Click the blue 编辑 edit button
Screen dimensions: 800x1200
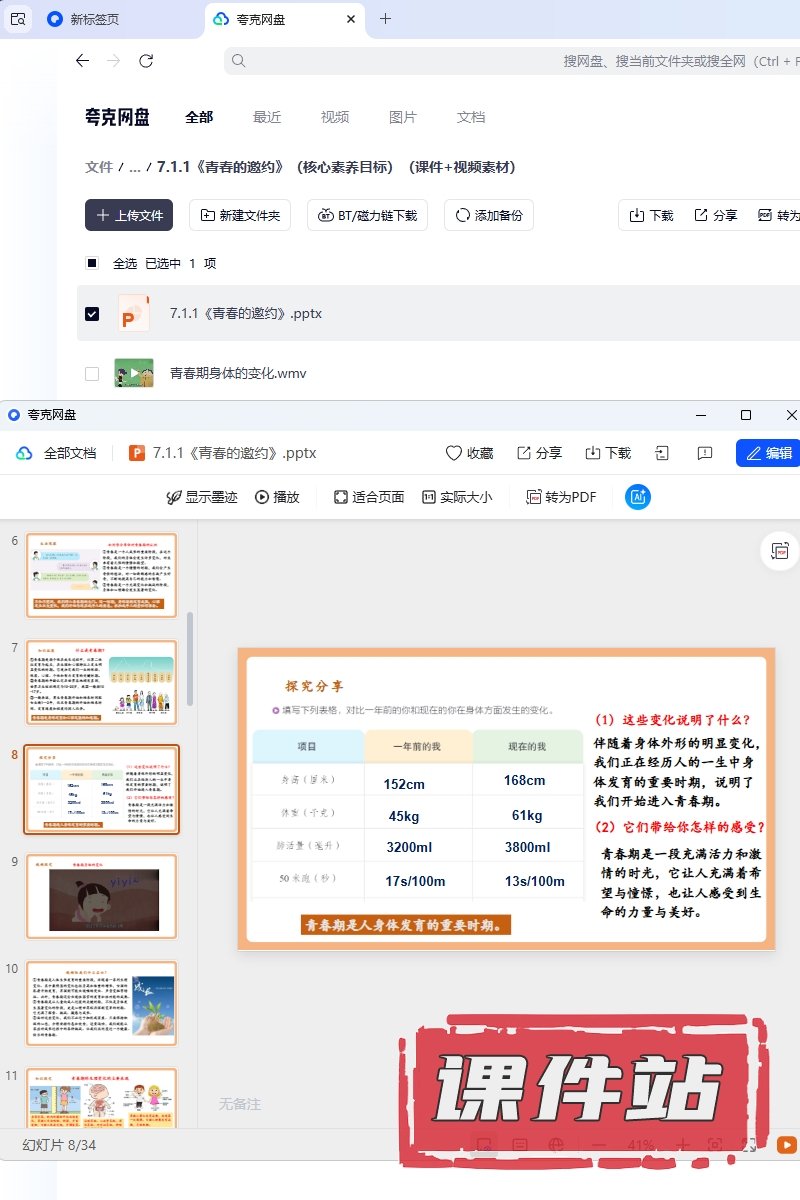(768, 453)
